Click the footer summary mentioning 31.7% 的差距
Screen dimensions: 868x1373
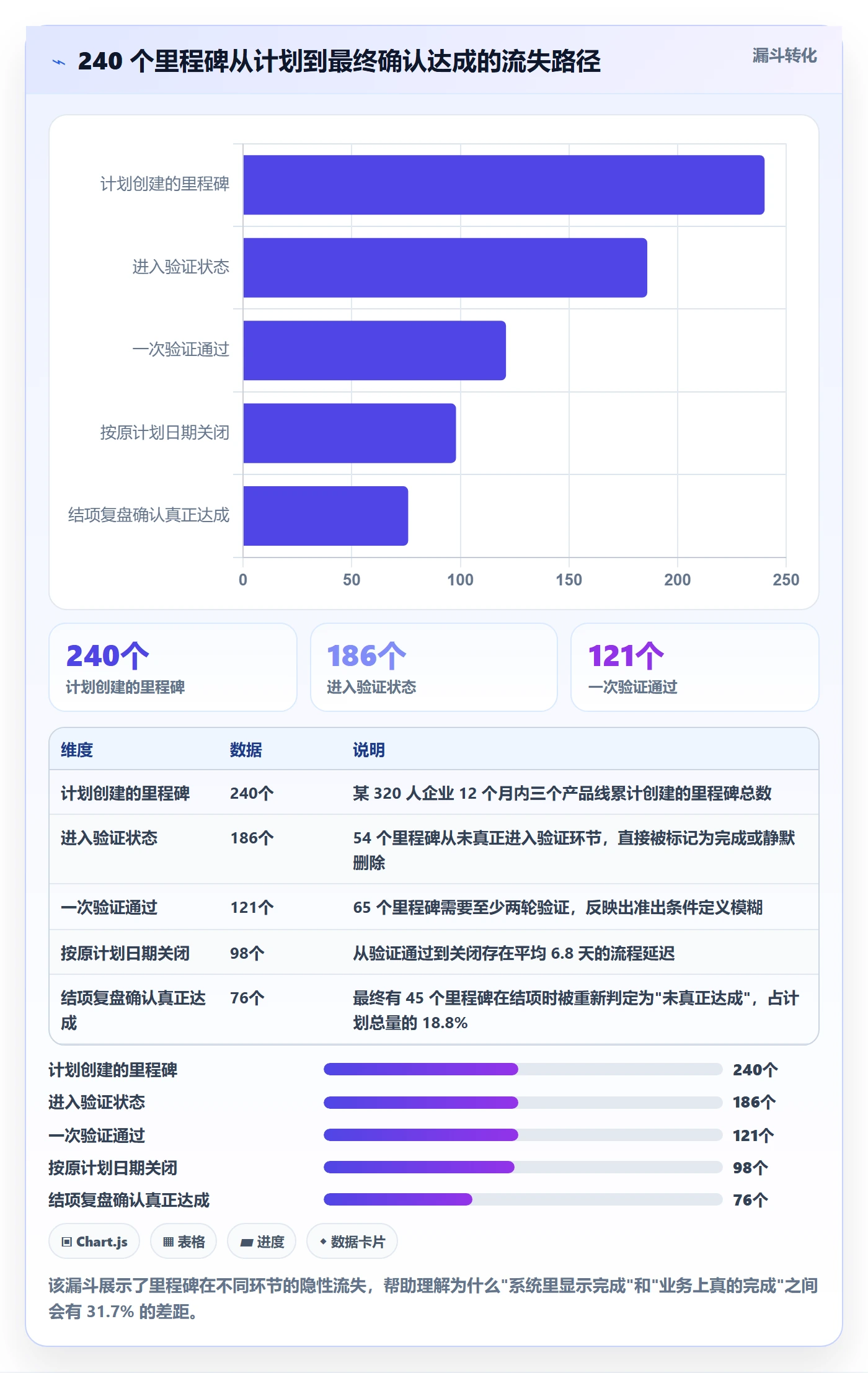tap(433, 1299)
